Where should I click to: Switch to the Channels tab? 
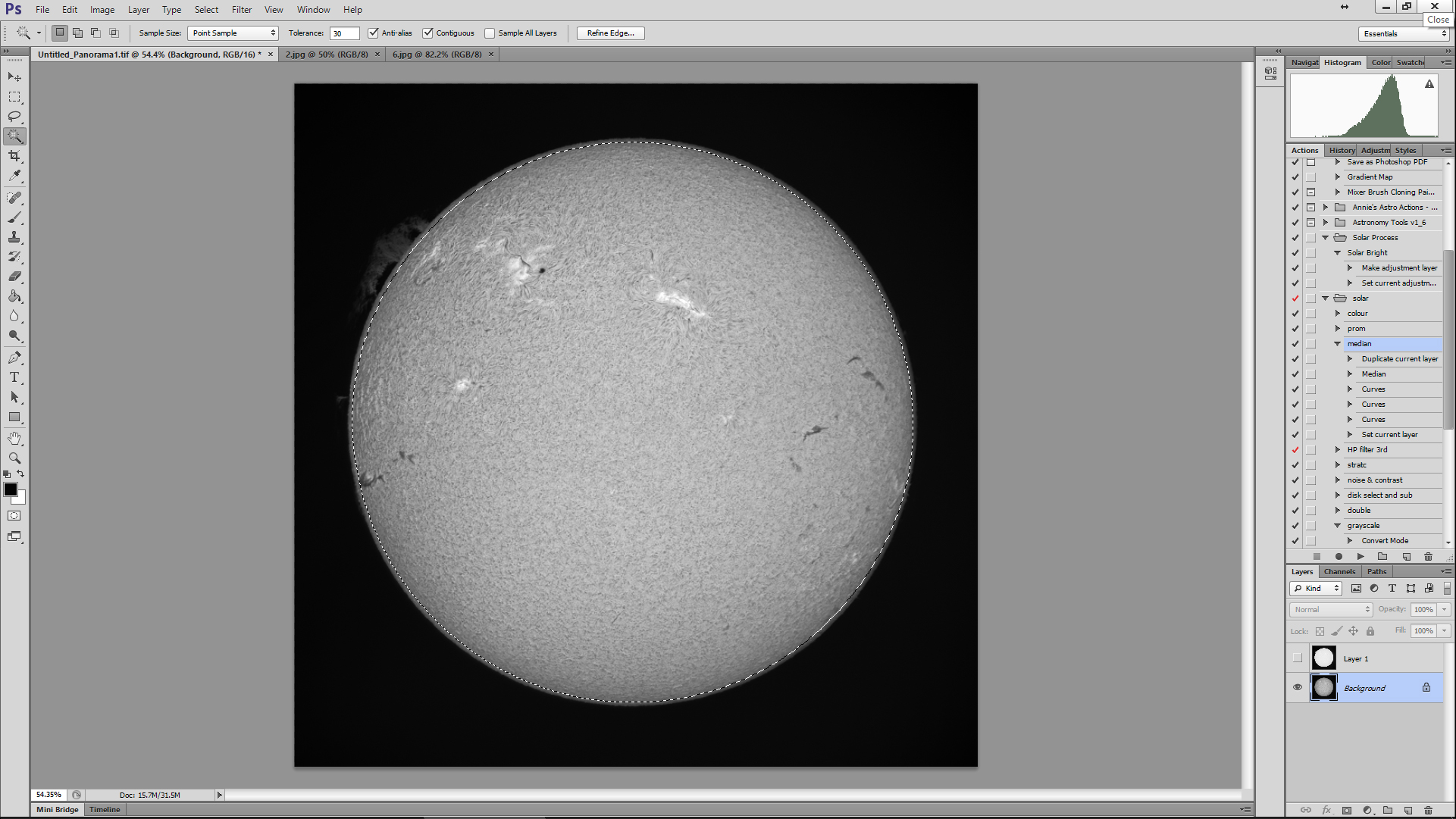tap(1339, 572)
